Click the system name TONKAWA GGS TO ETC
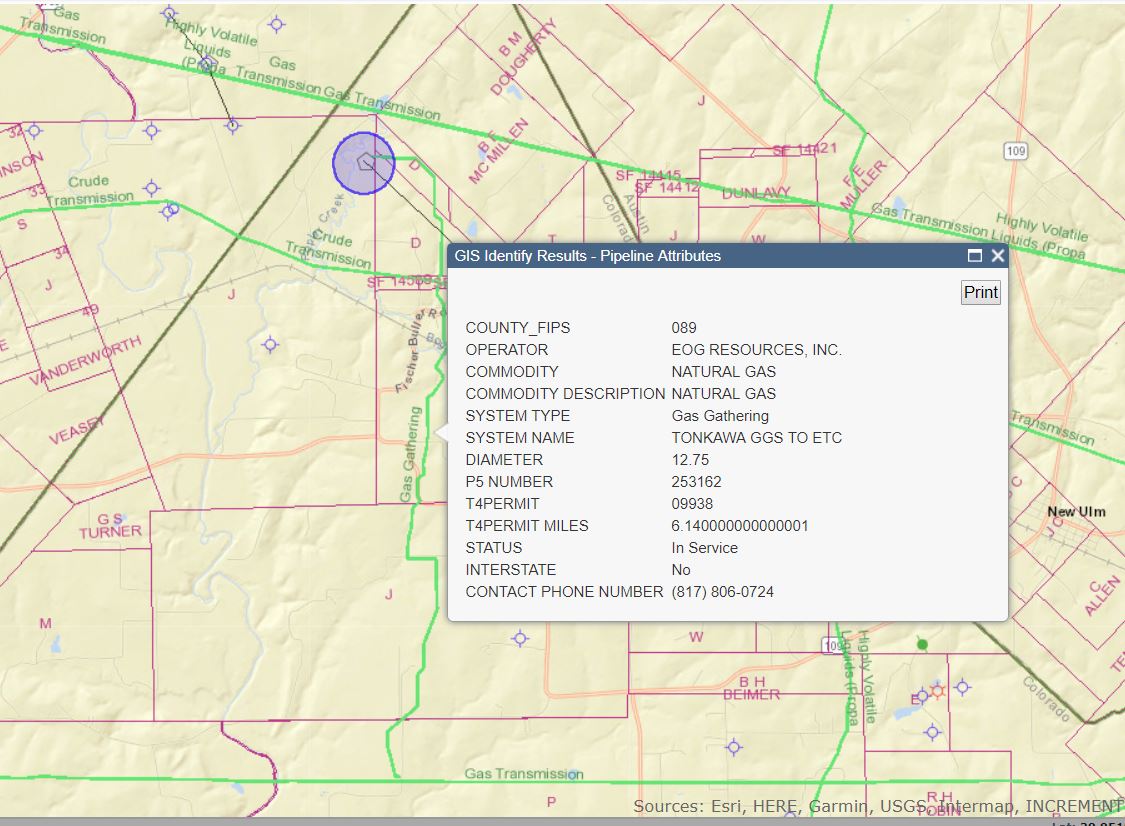1125x826 pixels. click(x=757, y=438)
